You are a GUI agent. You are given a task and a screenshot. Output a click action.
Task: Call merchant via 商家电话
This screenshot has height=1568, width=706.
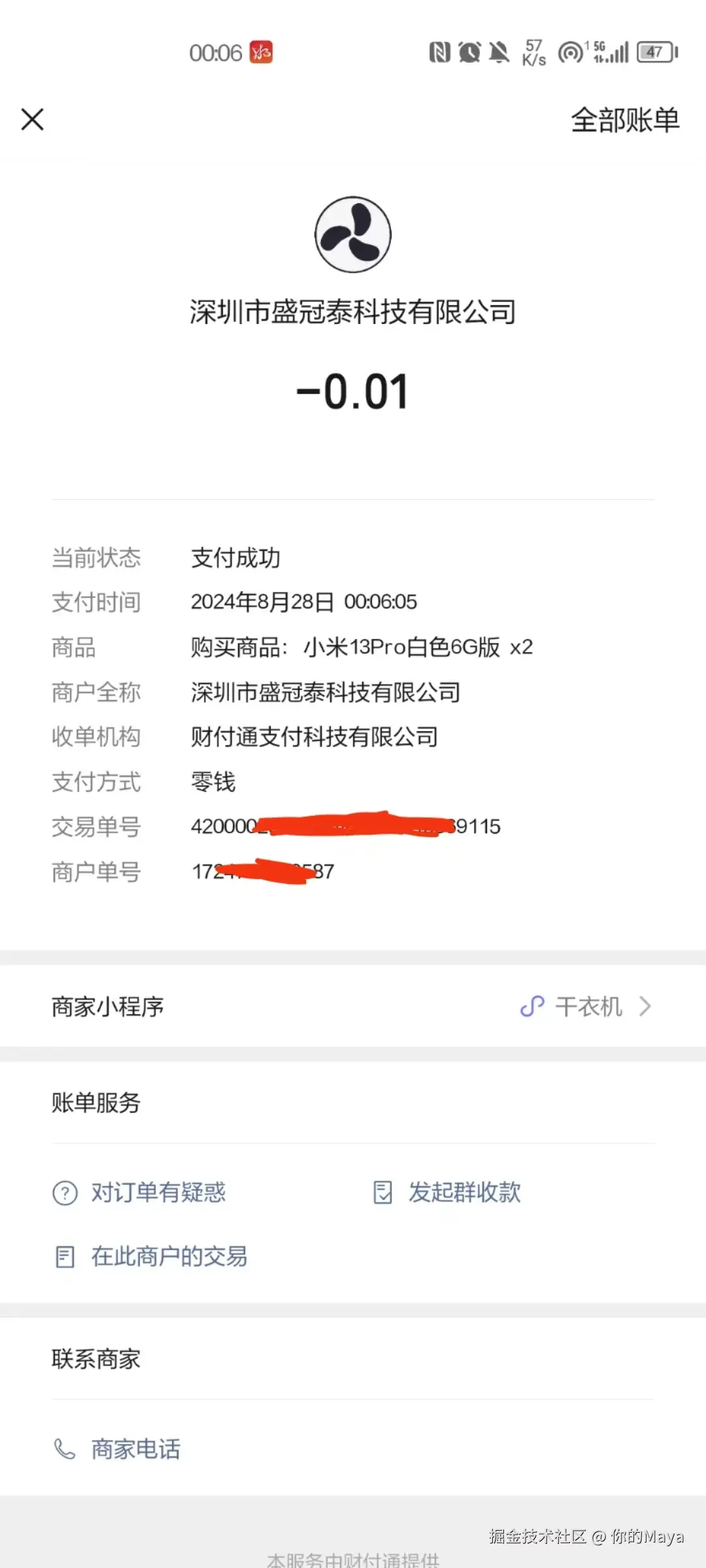[136, 1449]
